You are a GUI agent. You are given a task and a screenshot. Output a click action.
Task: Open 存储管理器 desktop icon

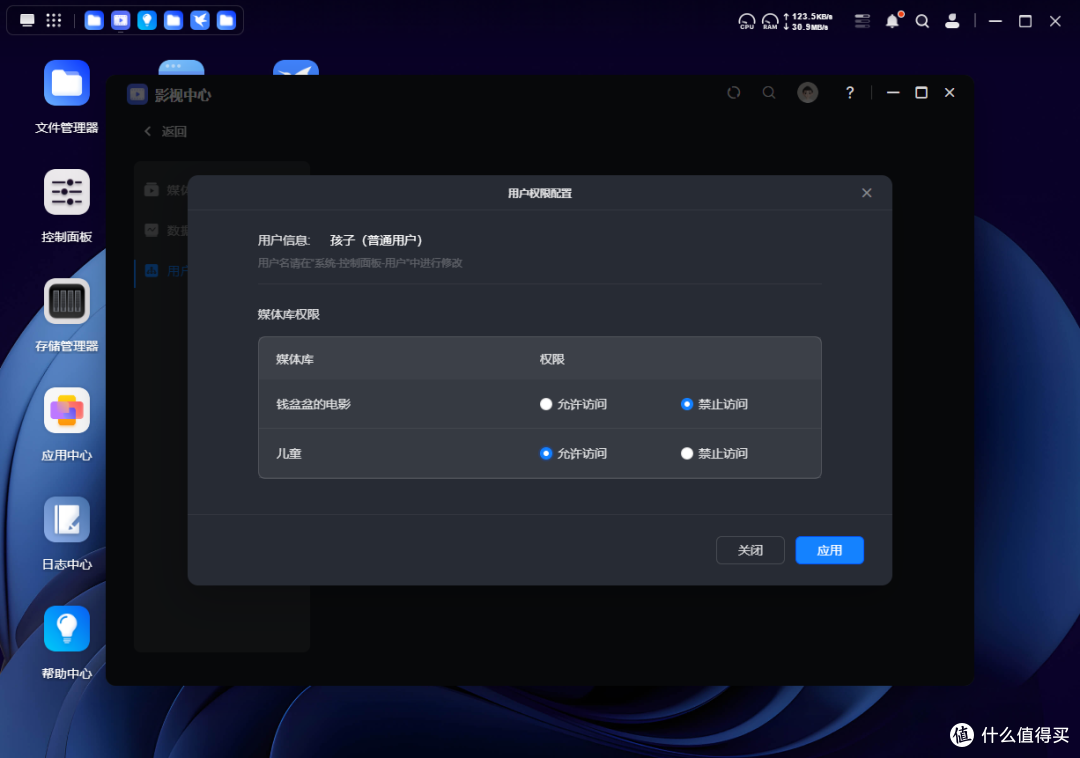coord(67,301)
